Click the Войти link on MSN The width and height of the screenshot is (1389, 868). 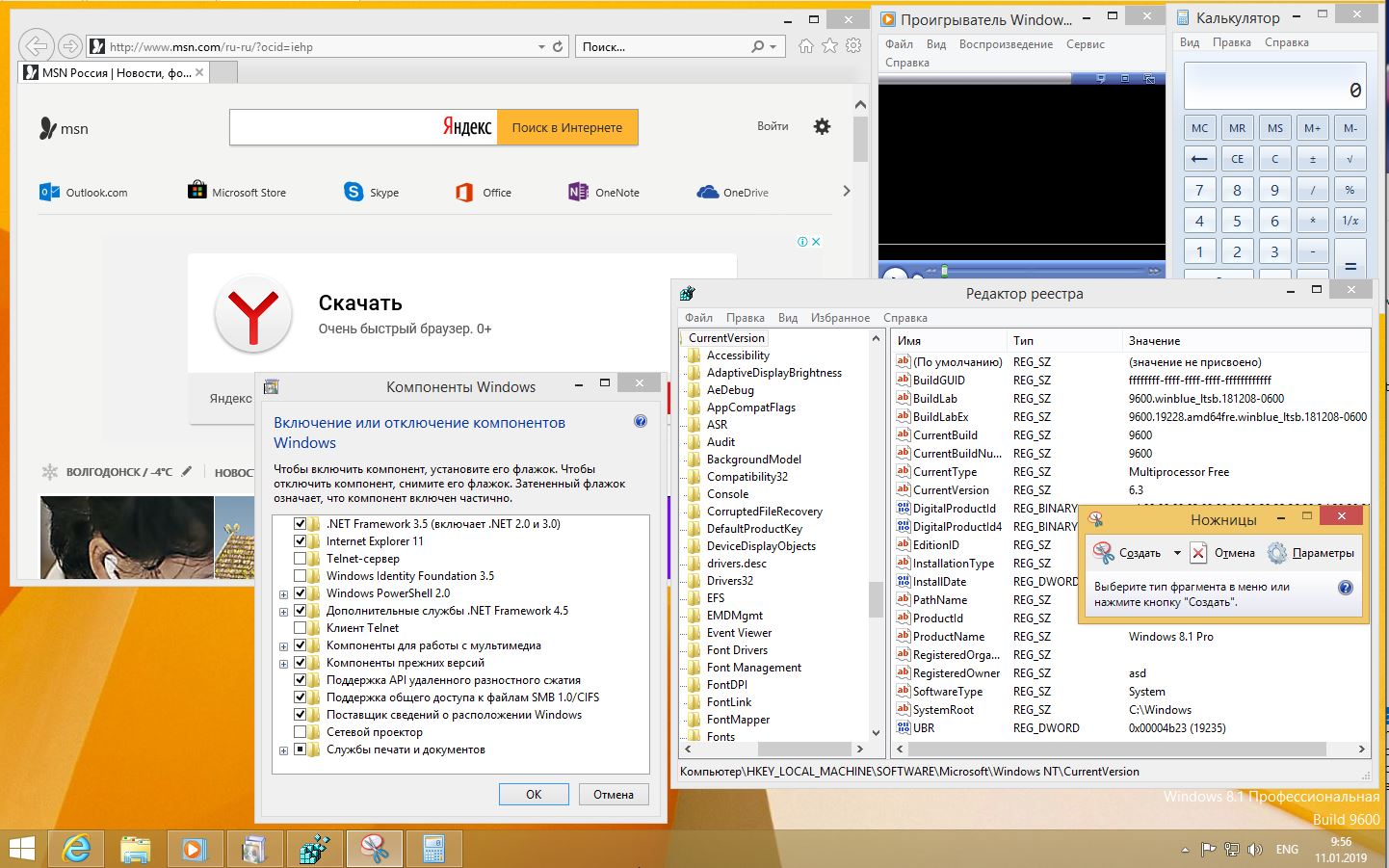pos(773,126)
